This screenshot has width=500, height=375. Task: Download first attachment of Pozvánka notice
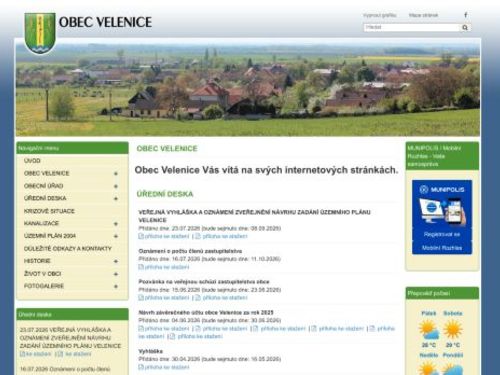pyautogui.click(x=164, y=298)
